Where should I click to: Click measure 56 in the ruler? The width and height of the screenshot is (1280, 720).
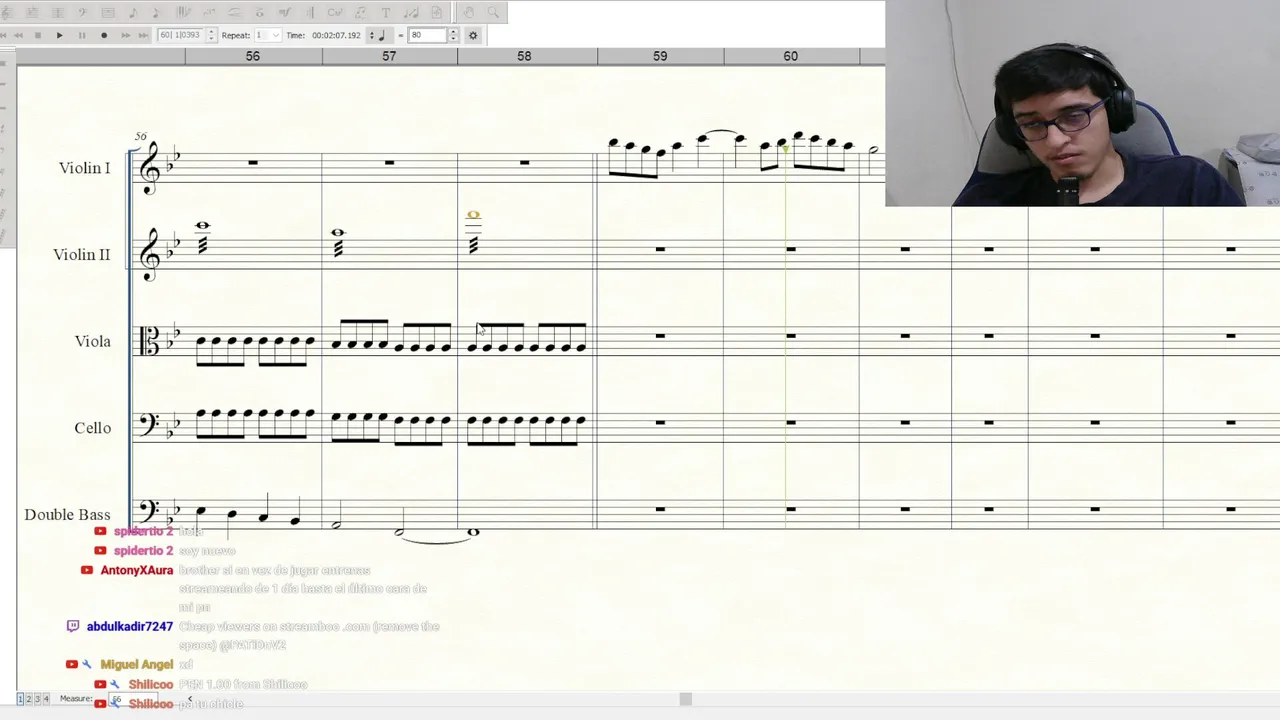coord(253,56)
